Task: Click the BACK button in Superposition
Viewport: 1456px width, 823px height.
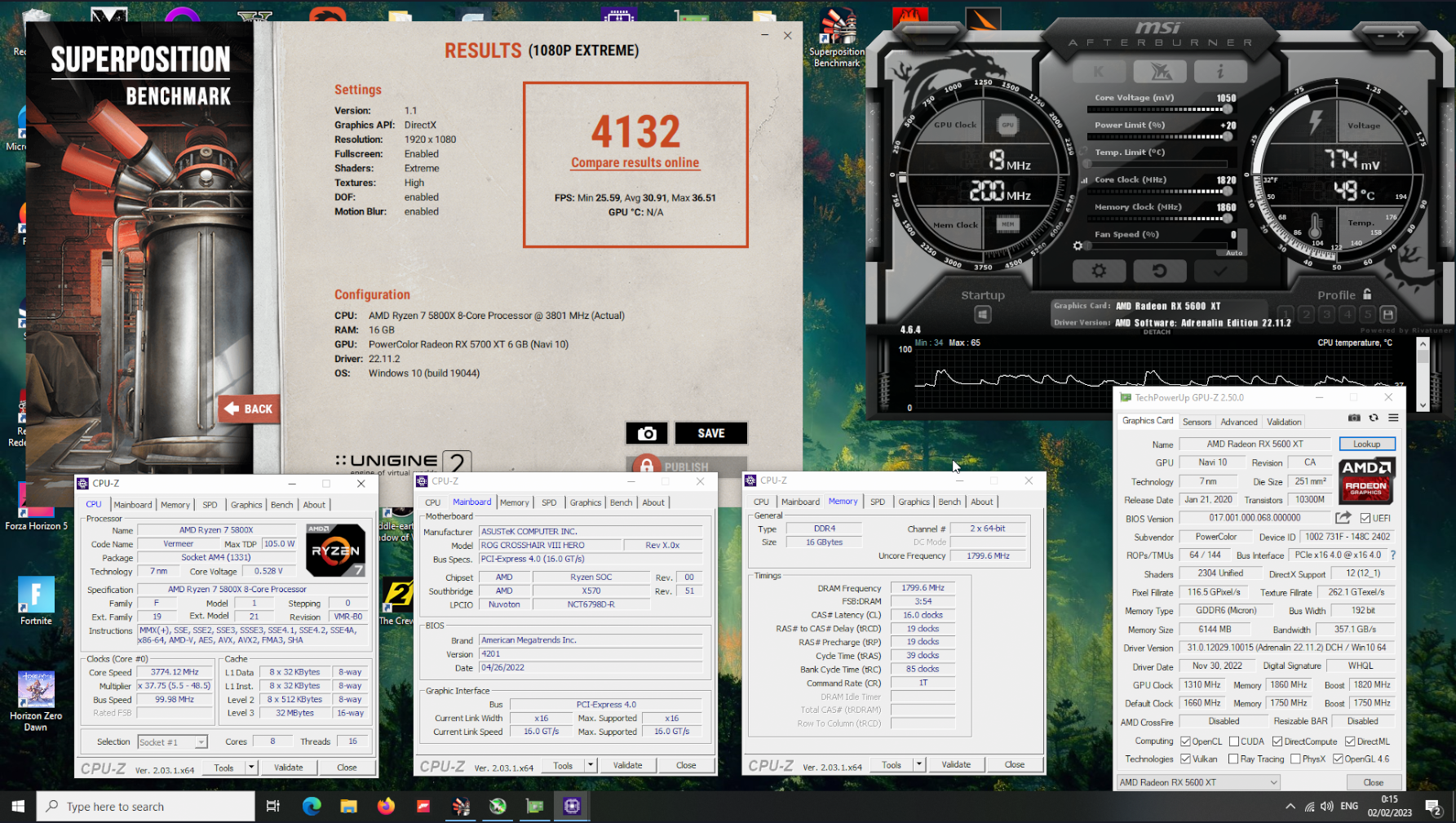Action: tap(249, 409)
